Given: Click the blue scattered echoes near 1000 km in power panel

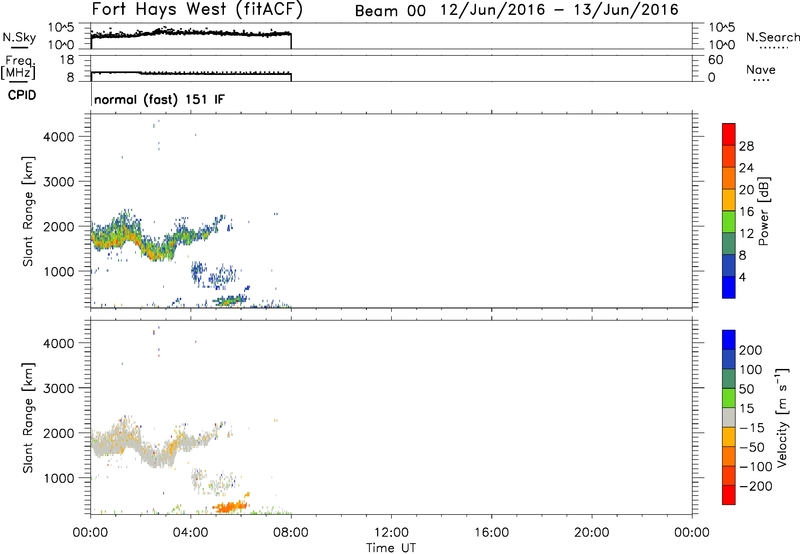Looking at the screenshot, I should pyautogui.click(x=214, y=274).
